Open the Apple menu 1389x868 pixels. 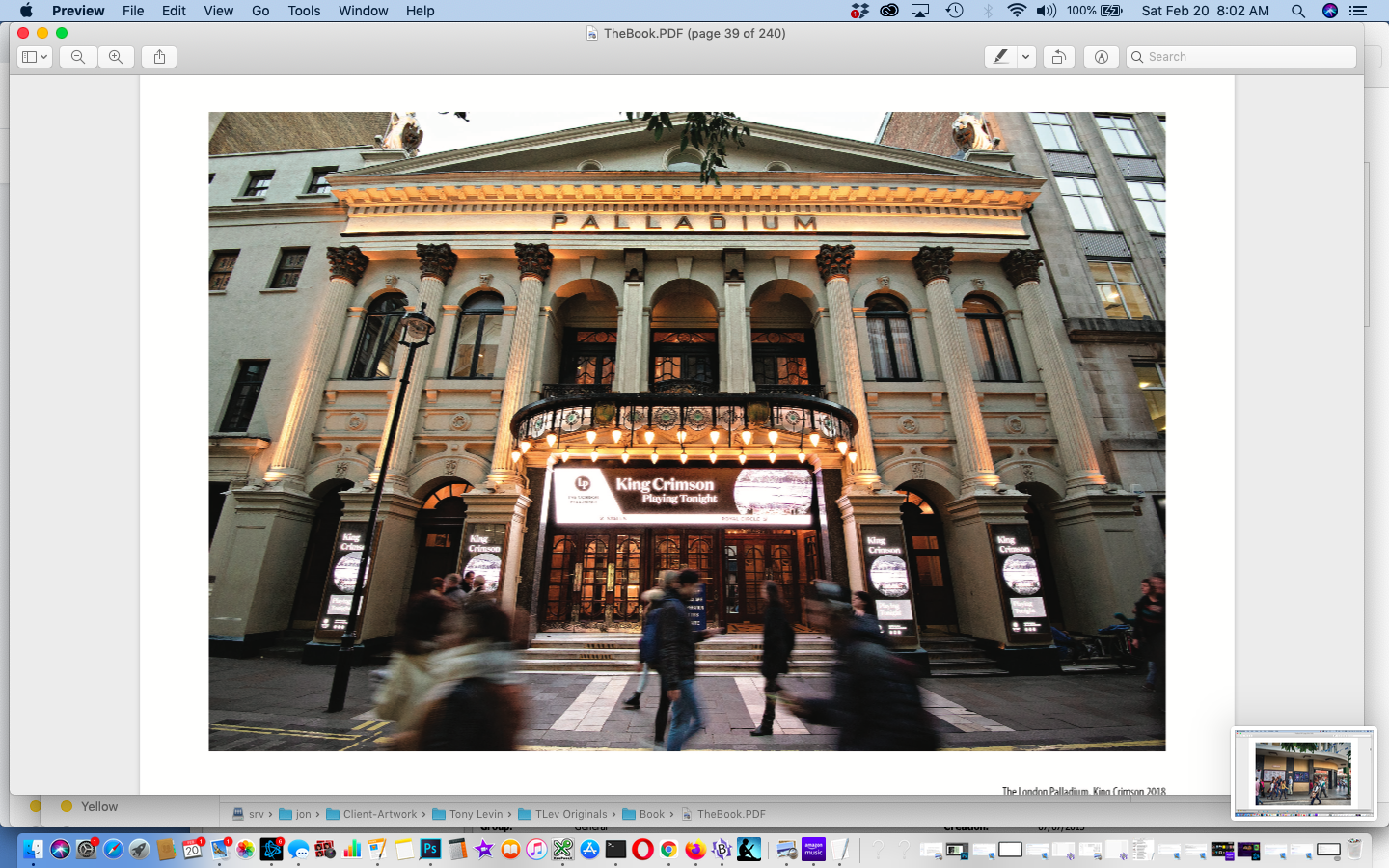pos(26,11)
